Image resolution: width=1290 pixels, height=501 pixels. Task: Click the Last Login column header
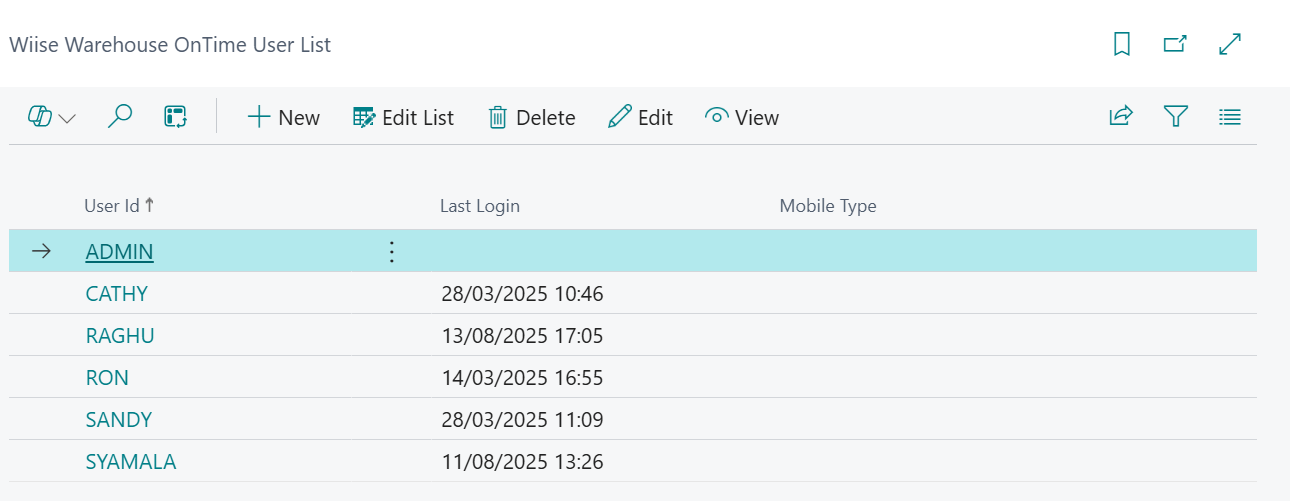pyautogui.click(x=480, y=206)
